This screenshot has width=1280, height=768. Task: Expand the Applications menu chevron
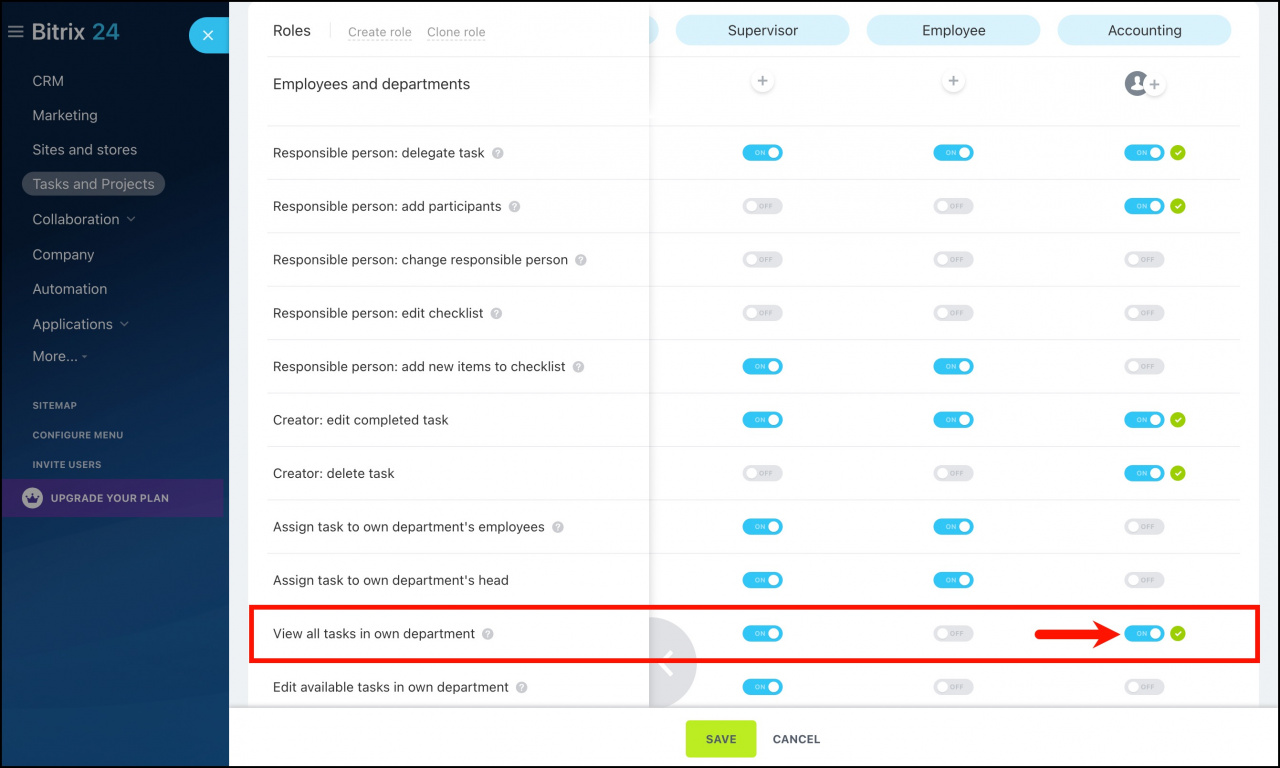point(125,324)
